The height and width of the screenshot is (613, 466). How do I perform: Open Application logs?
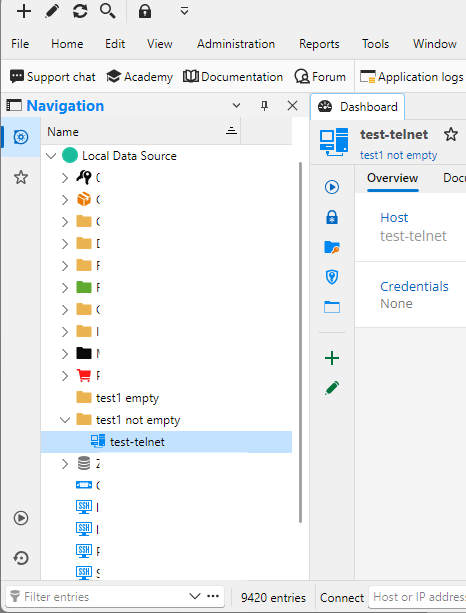tap(412, 77)
